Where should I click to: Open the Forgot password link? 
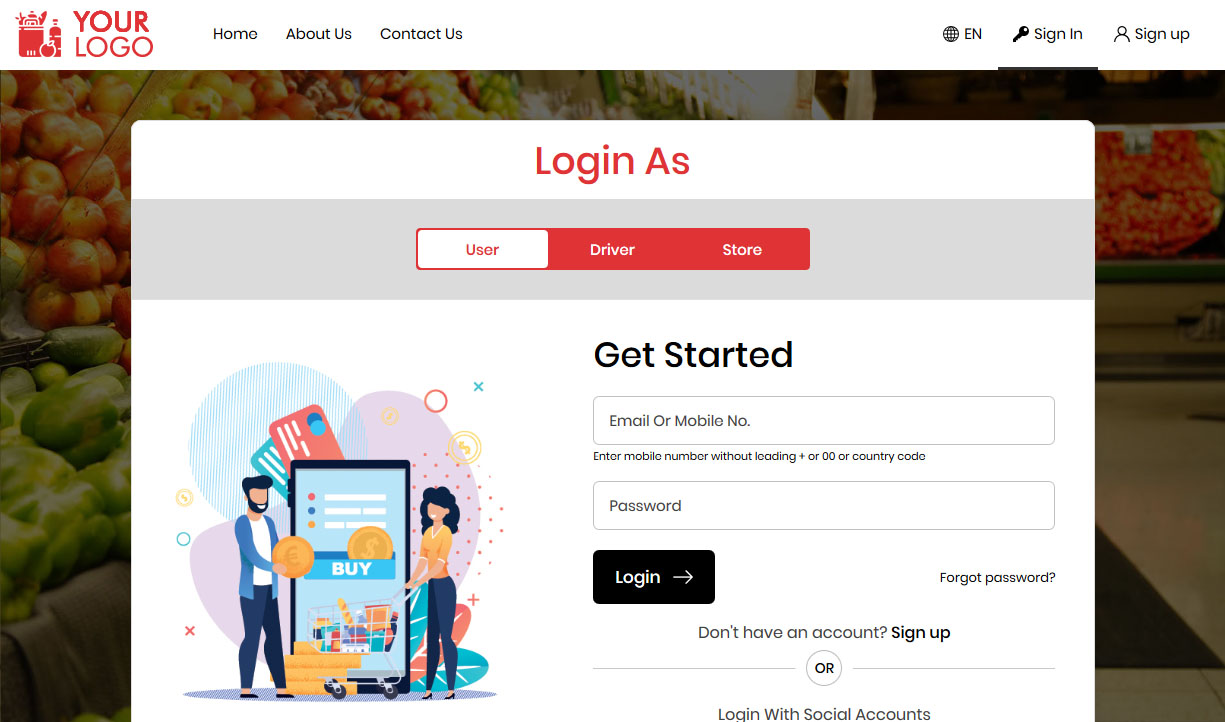click(x=997, y=578)
